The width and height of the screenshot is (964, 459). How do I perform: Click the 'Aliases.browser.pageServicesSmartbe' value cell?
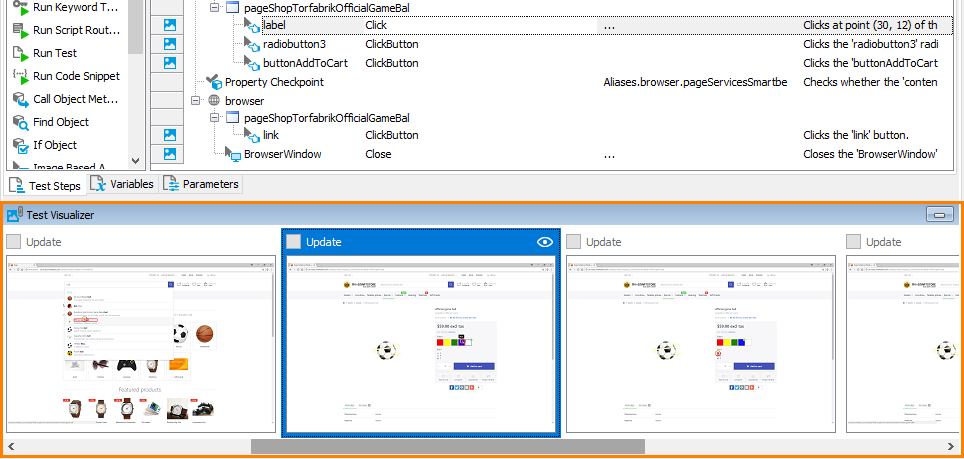click(695, 82)
